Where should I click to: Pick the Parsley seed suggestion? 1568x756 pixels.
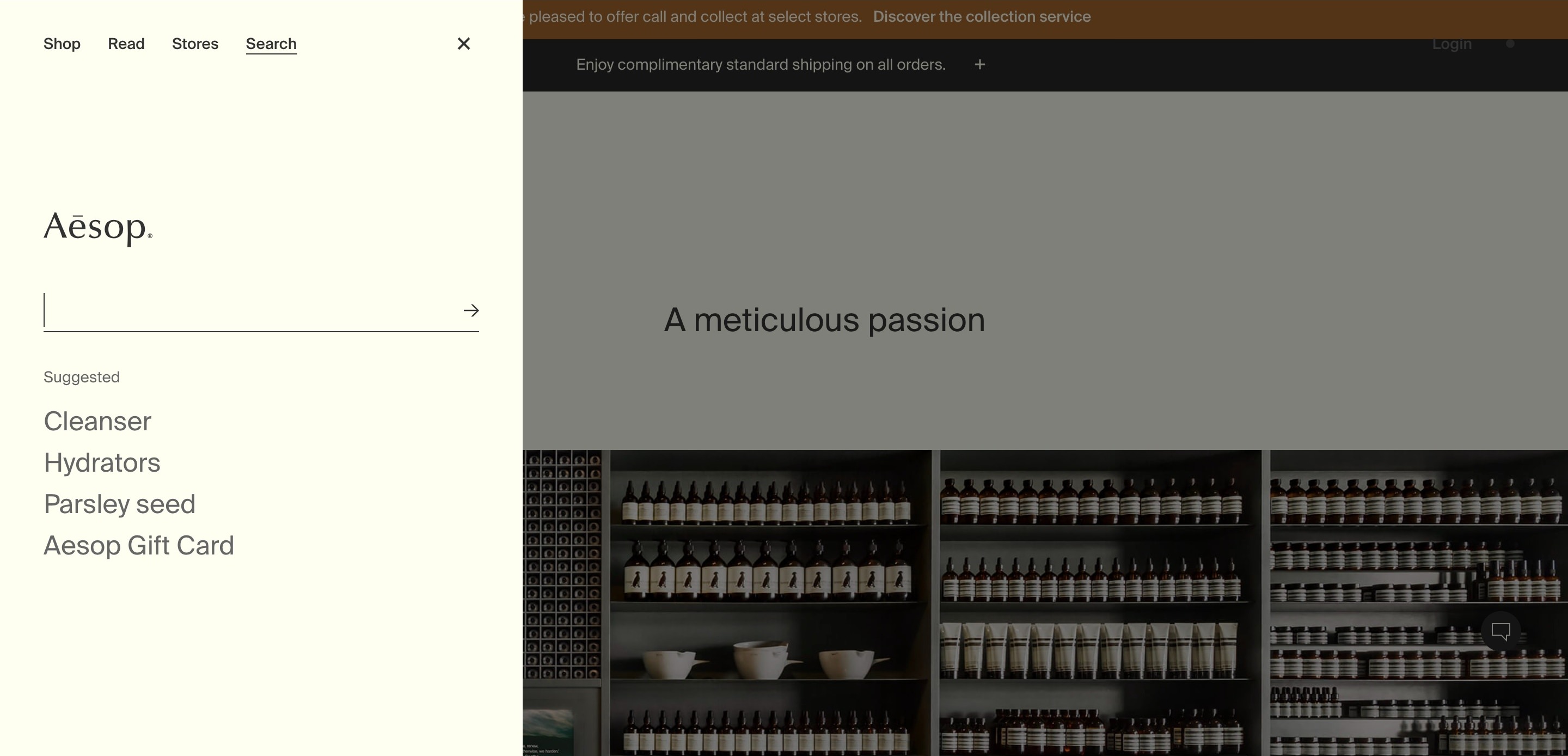pyautogui.click(x=119, y=504)
